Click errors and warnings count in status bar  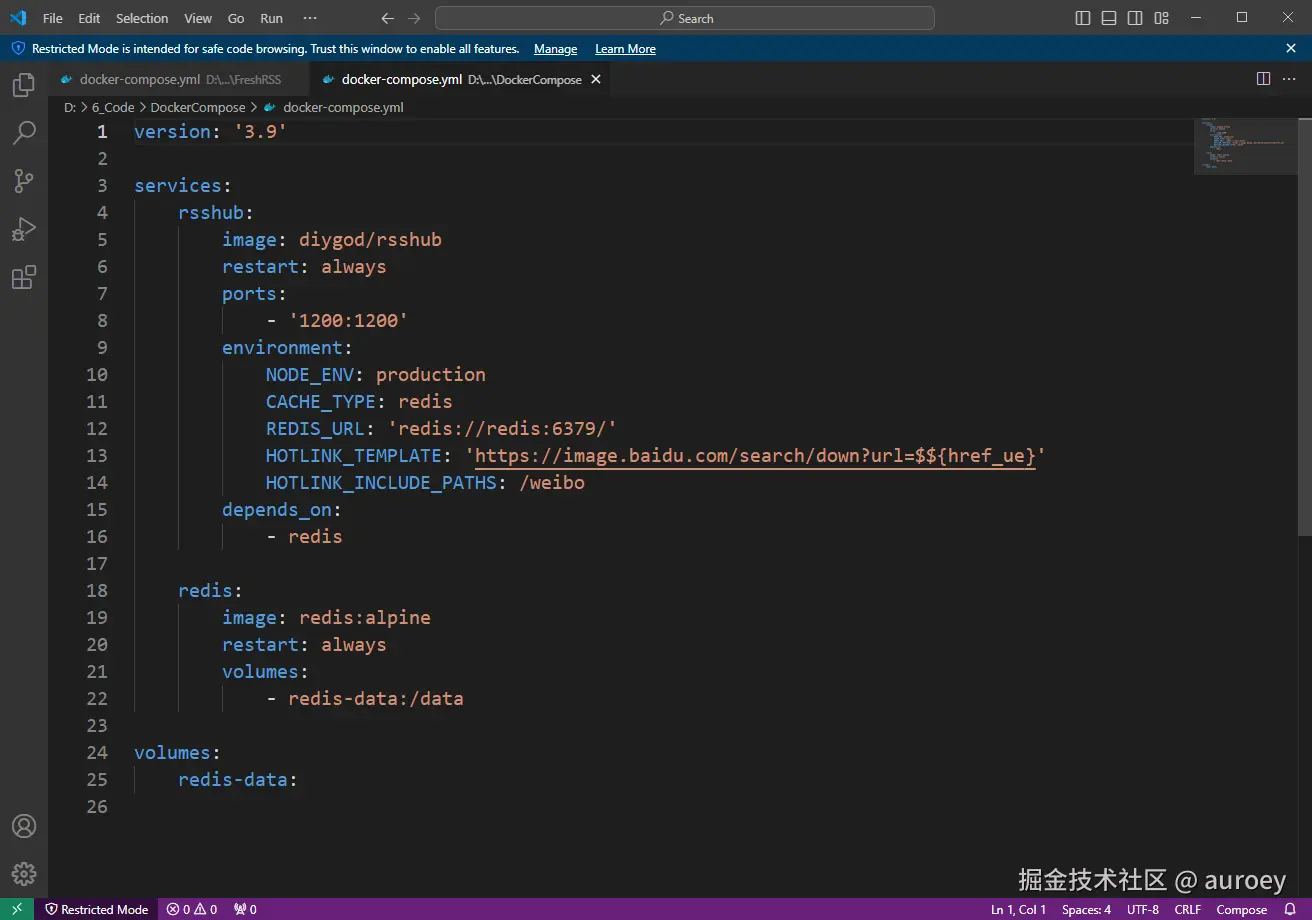point(192,909)
